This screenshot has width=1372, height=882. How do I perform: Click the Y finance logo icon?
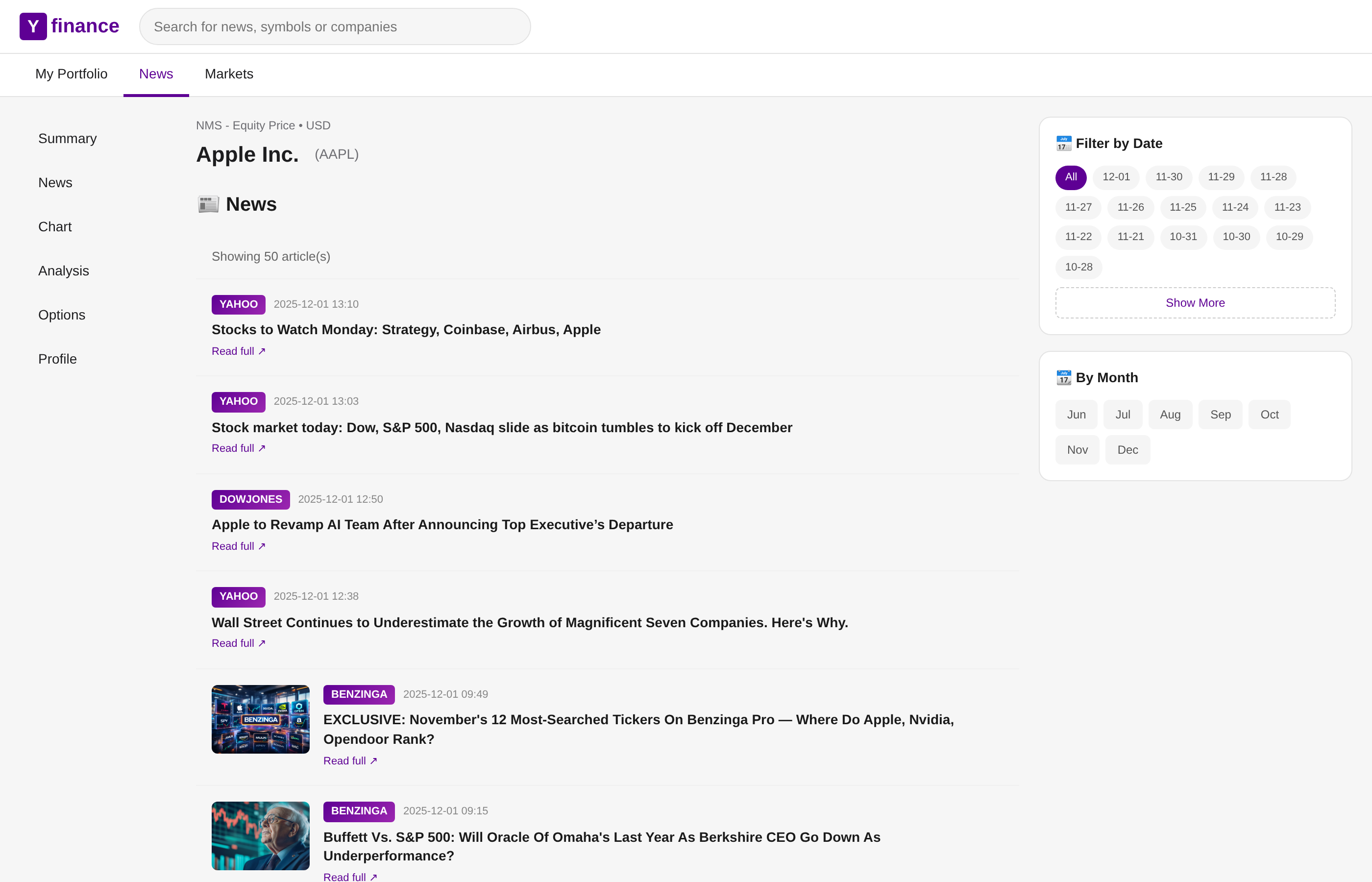tap(33, 26)
